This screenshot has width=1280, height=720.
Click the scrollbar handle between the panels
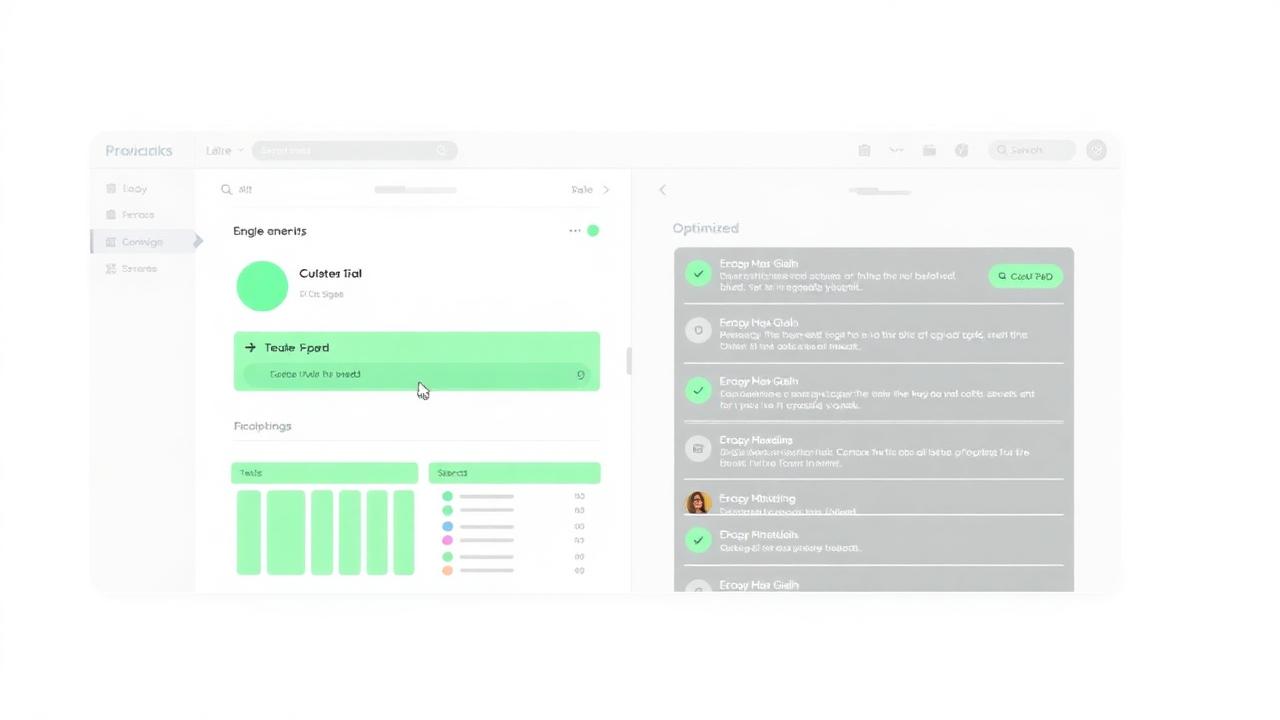tap(628, 361)
